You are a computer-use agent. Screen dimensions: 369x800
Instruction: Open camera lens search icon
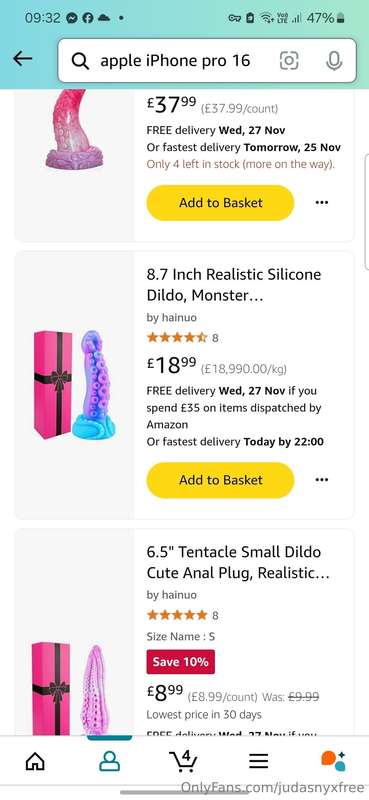289,61
